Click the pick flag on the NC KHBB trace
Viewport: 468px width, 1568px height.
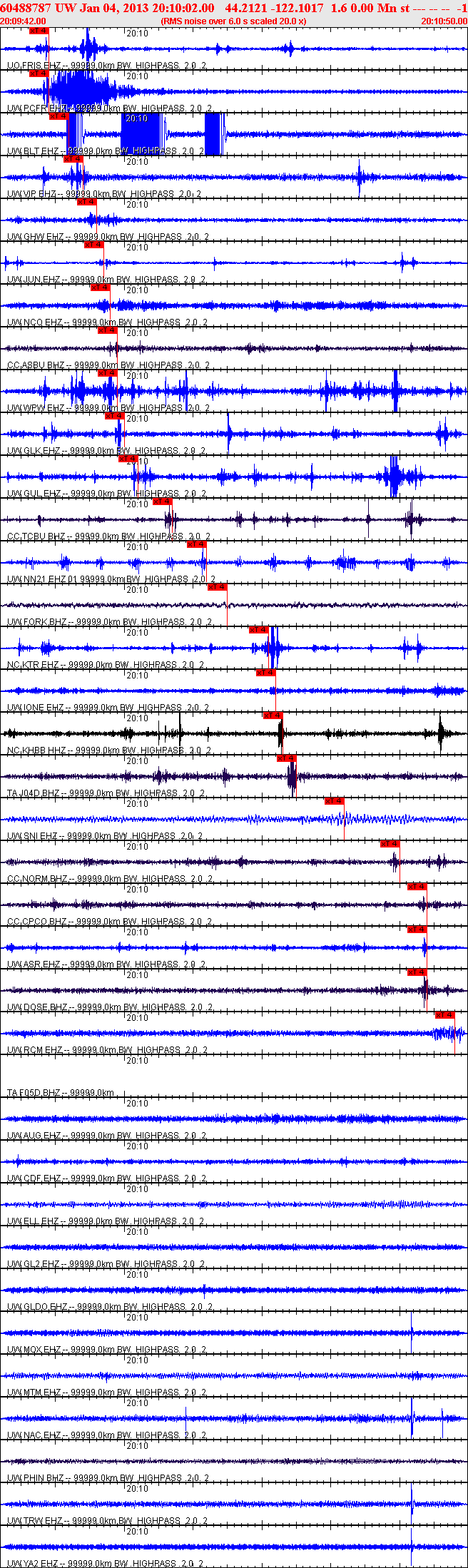(273, 716)
